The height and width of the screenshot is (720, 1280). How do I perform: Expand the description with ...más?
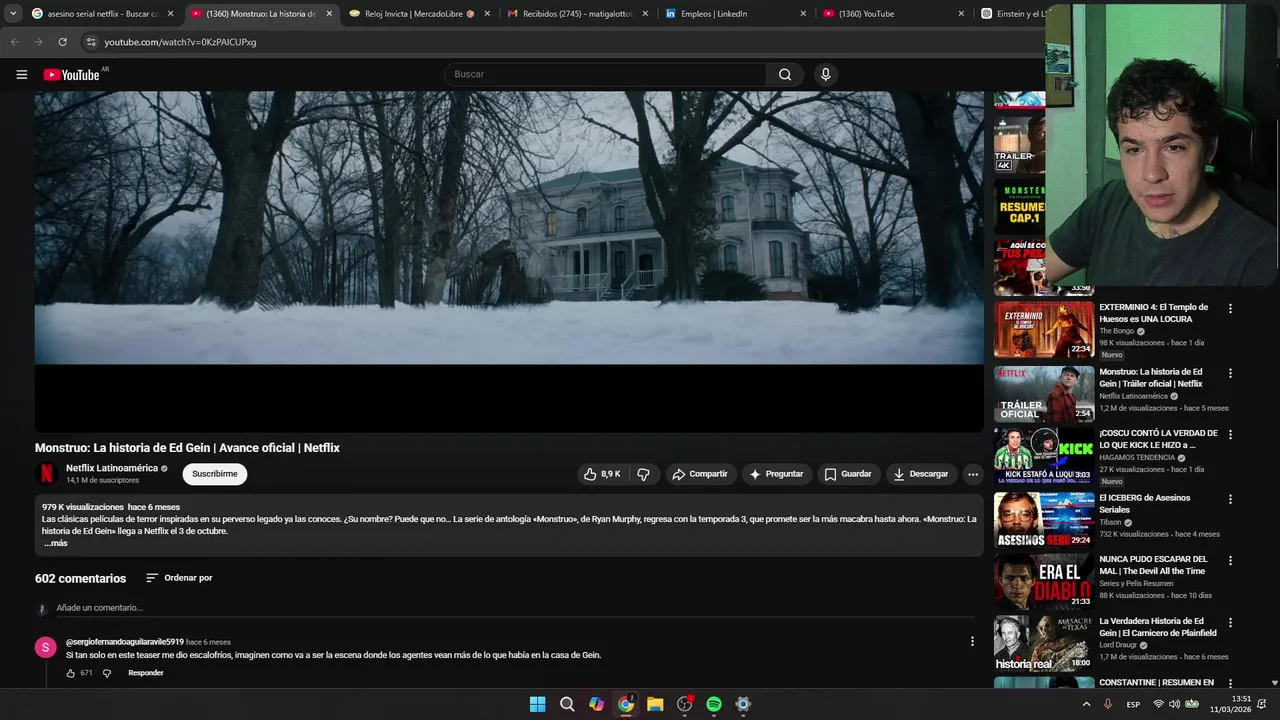[55, 543]
